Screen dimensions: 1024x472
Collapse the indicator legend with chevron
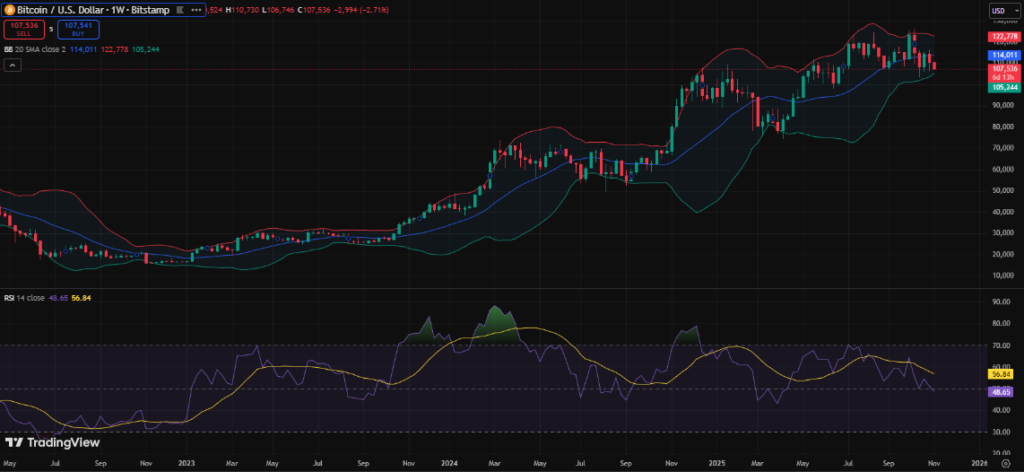[x=12, y=65]
